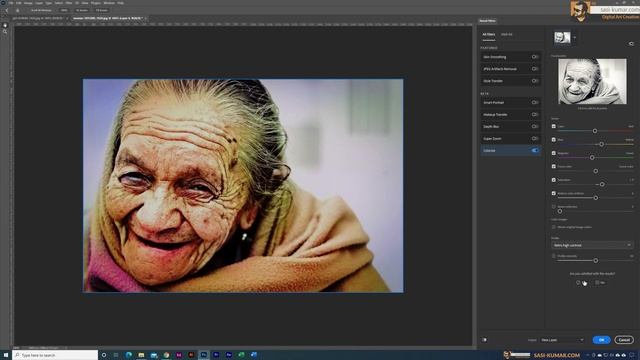
Task: Switch to the All filters tab
Action: [489, 35]
